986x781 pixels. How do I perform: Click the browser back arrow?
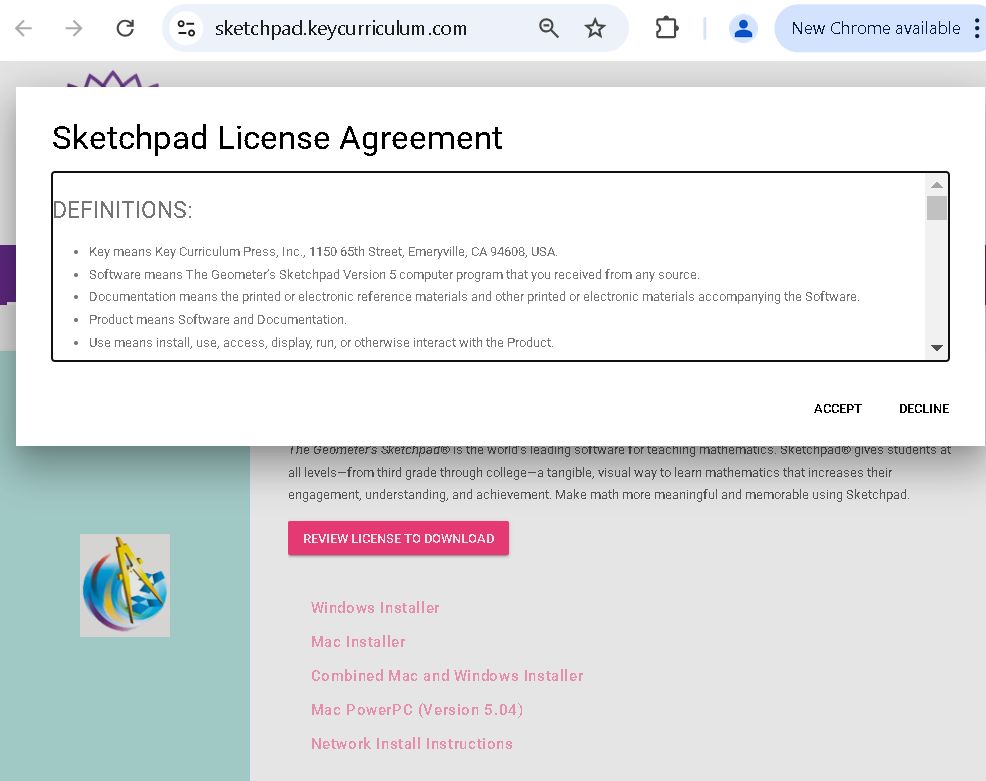24,28
